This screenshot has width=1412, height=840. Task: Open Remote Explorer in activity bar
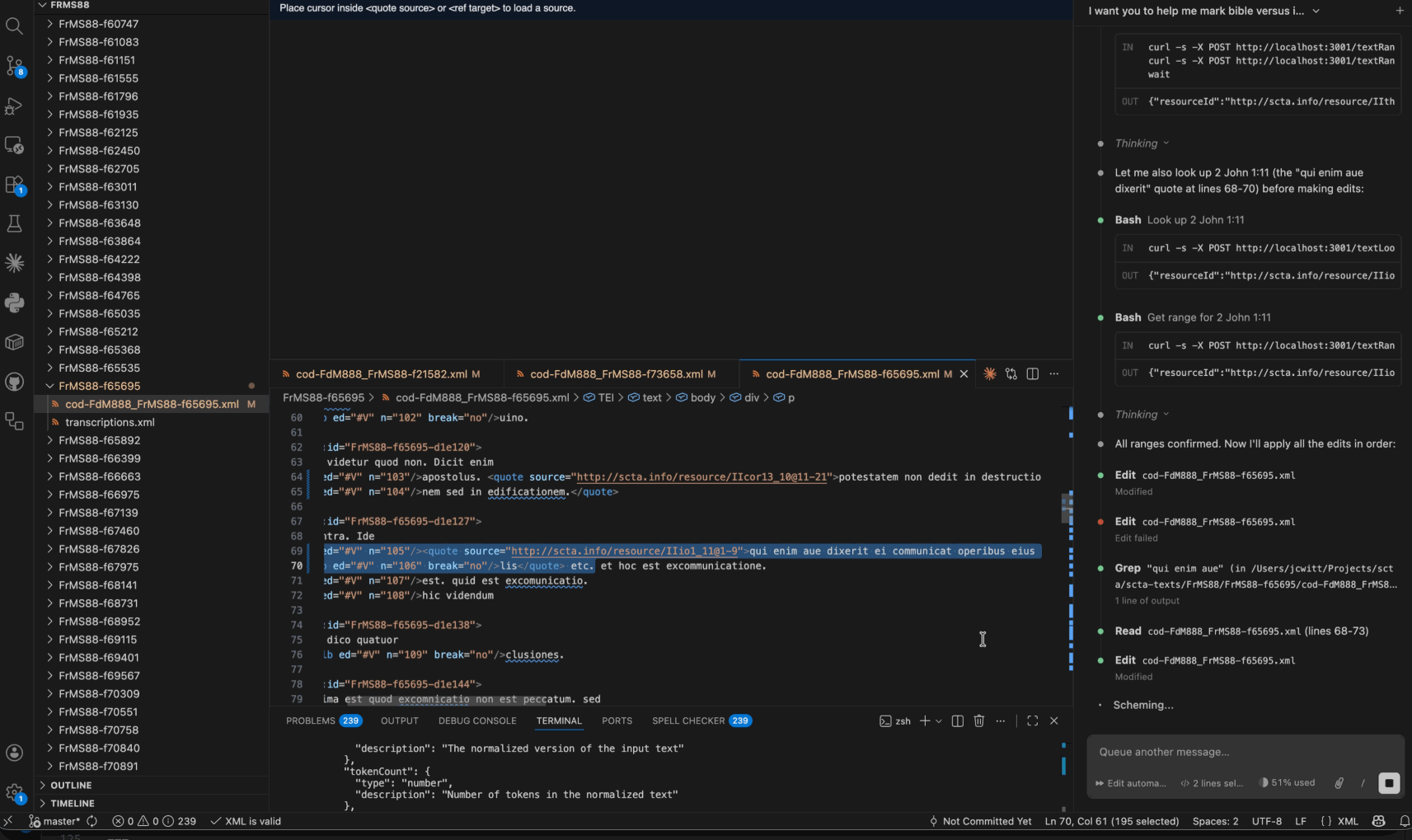(x=14, y=145)
